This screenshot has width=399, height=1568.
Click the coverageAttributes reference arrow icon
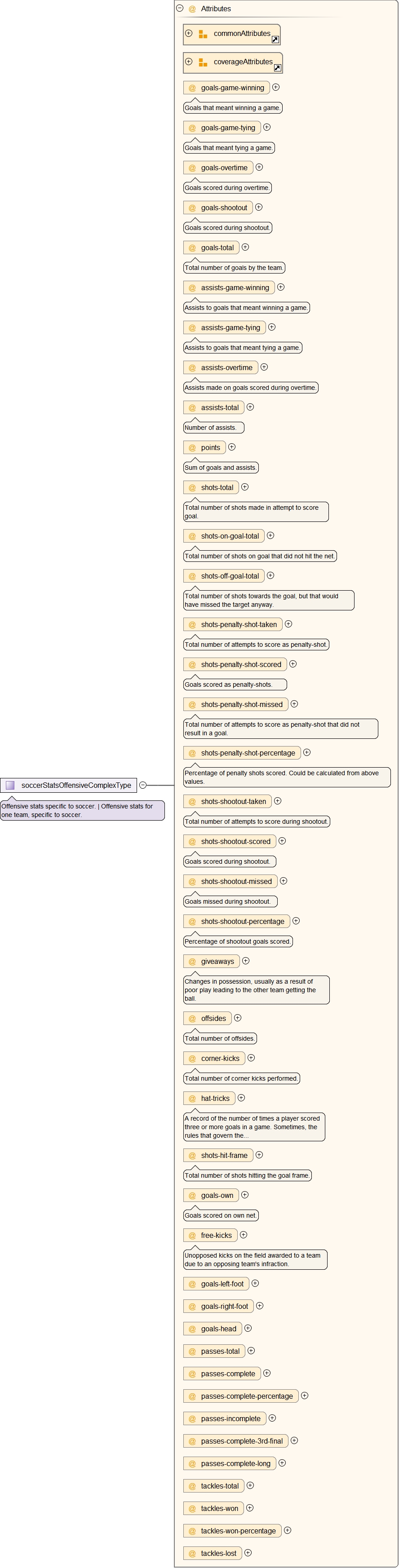278,67
